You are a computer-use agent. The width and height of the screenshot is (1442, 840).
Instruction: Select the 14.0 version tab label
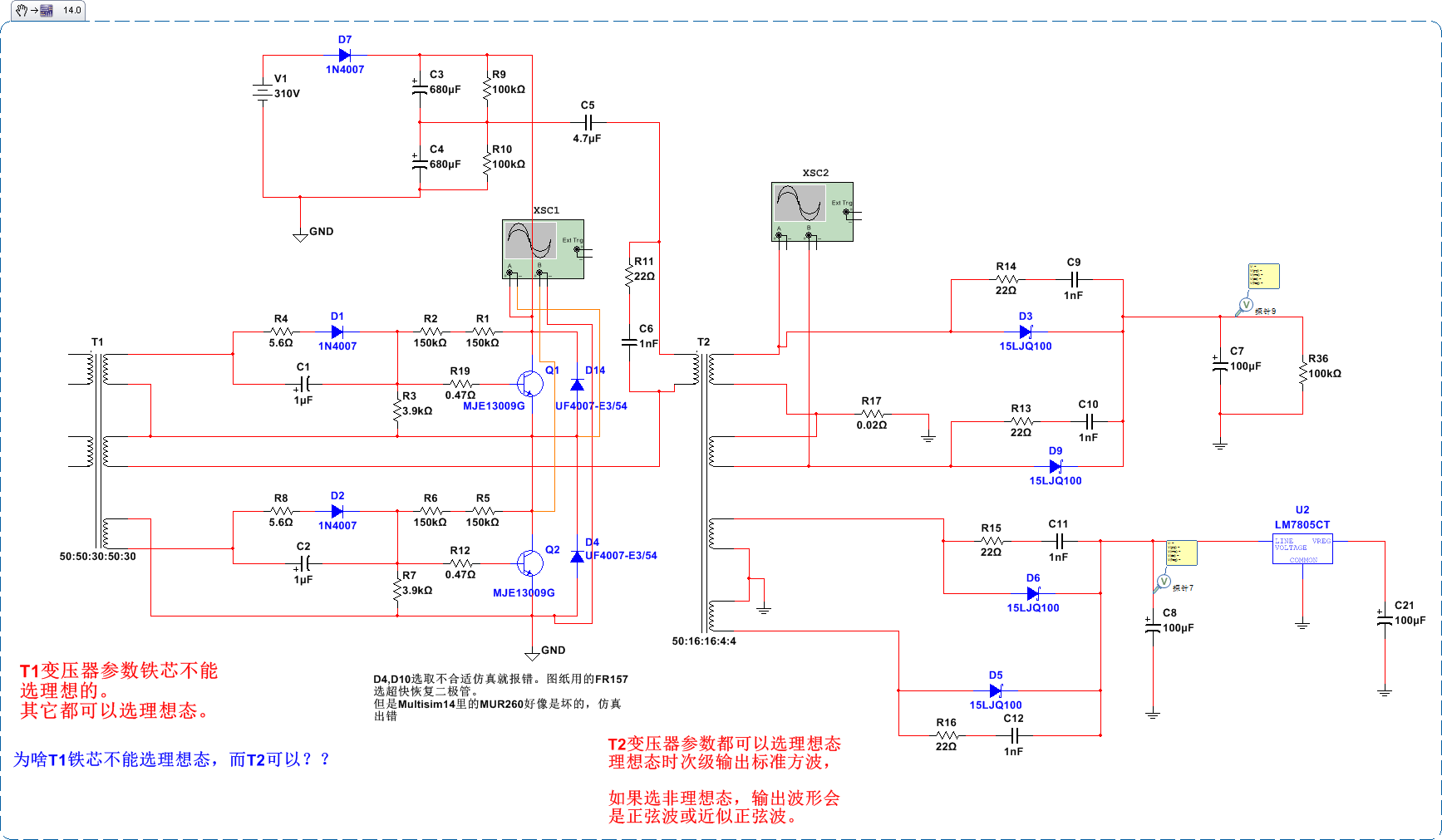coord(72,10)
